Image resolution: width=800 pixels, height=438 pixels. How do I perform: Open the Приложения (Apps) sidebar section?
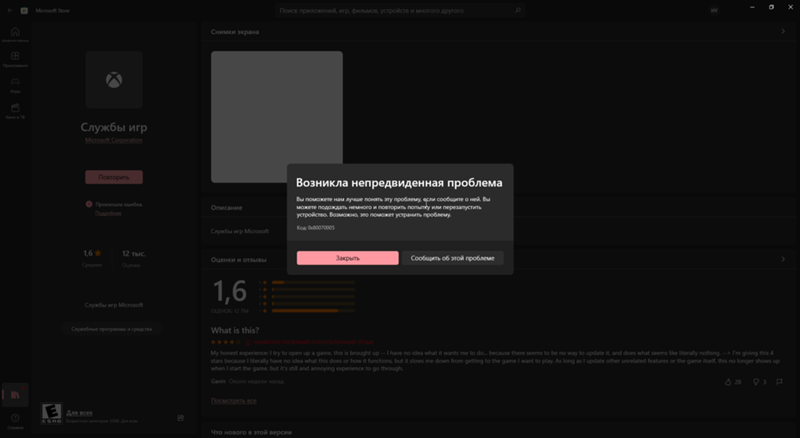pyautogui.click(x=15, y=59)
